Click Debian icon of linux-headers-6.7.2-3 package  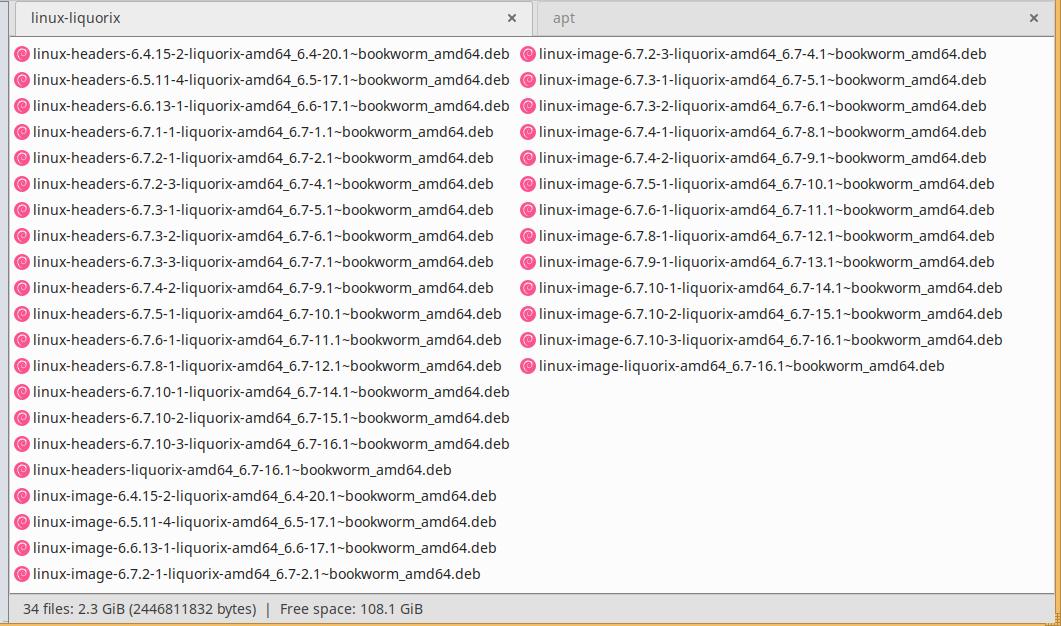[22, 184]
